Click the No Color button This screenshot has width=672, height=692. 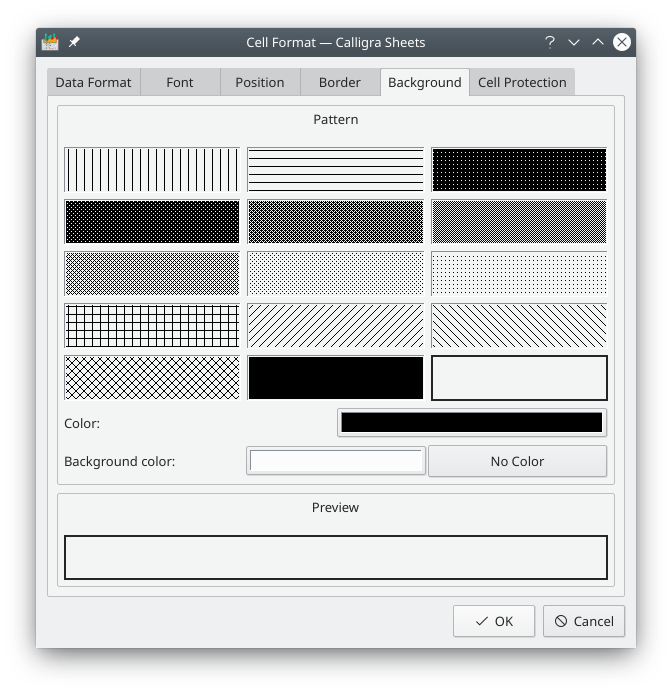click(517, 461)
